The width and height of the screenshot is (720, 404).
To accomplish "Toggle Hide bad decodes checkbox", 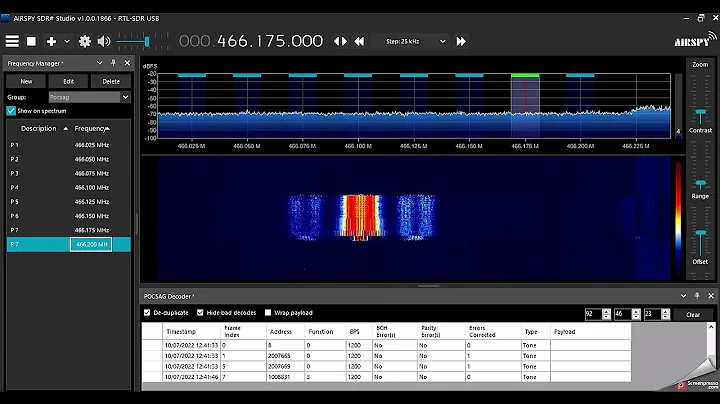I will pyautogui.click(x=200, y=313).
